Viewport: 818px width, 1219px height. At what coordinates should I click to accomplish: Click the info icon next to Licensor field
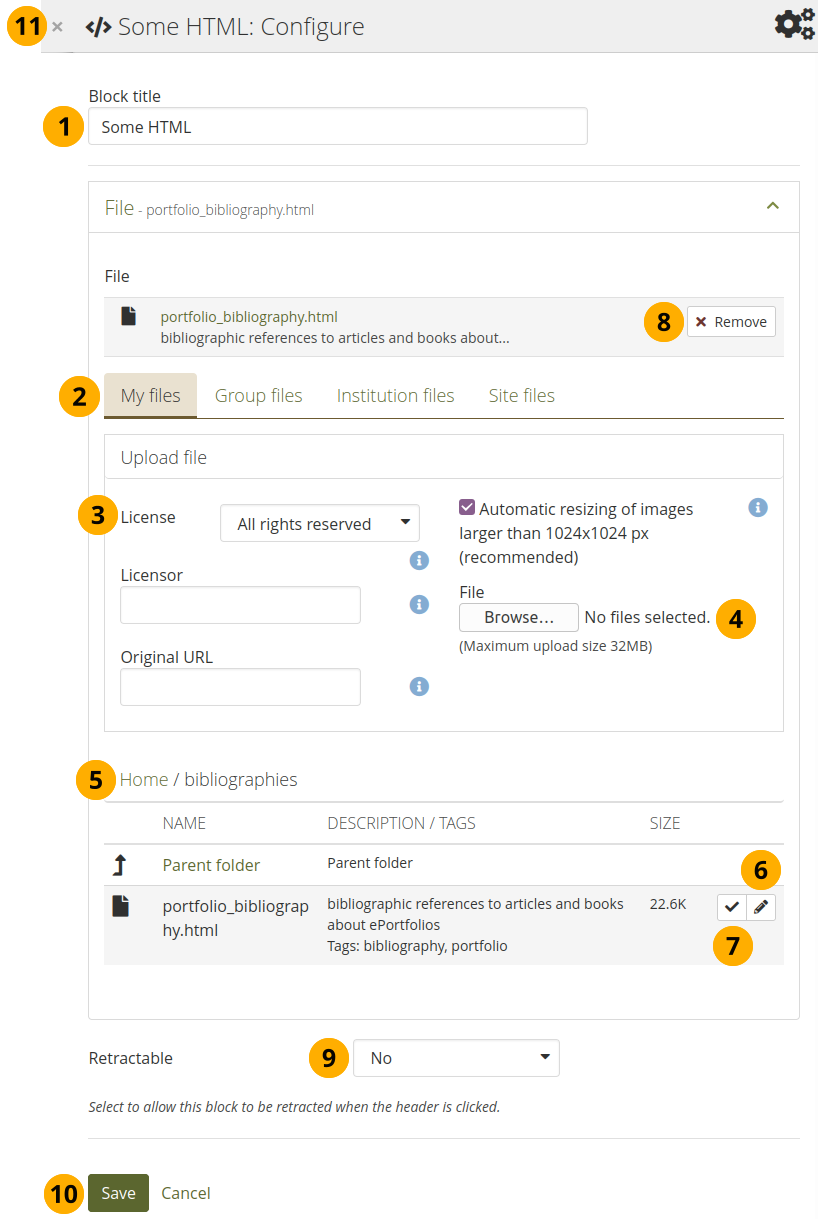click(x=420, y=604)
